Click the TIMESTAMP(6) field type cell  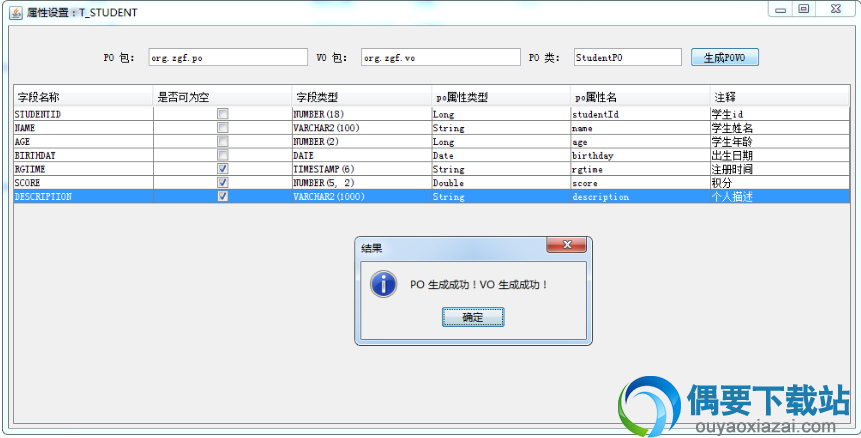coord(362,169)
